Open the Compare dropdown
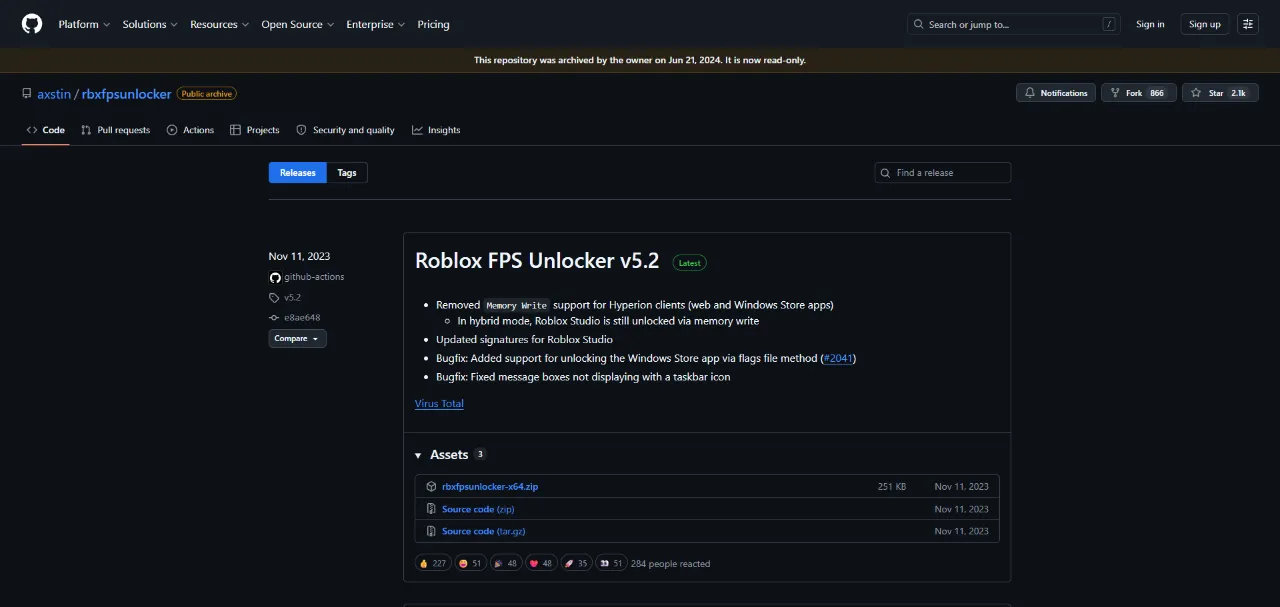Image resolution: width=1280 pixels, height=607 pixels. pyautogui.click(x=297, y=339)
